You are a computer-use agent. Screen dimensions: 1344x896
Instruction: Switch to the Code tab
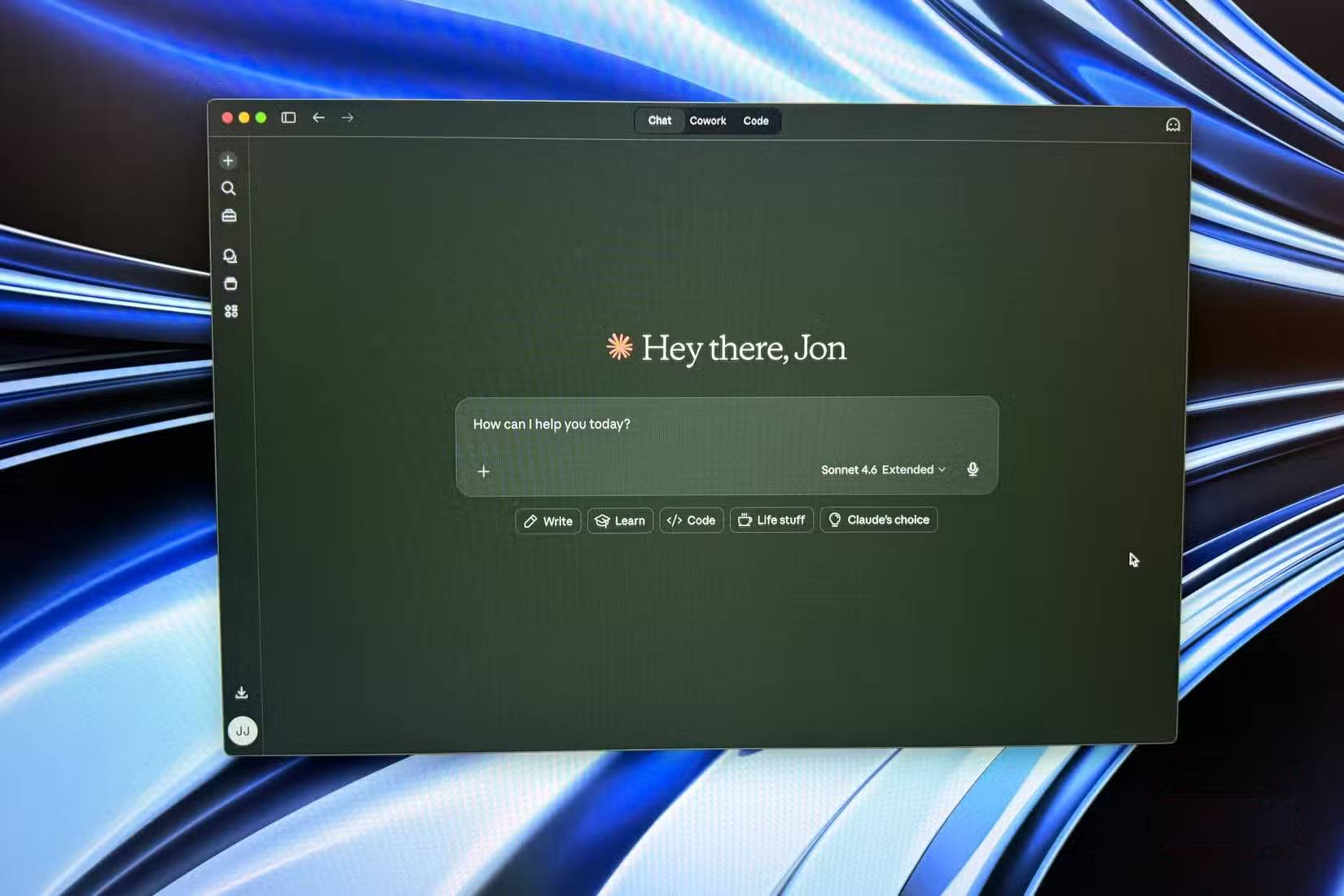click(x=756, y=121)
